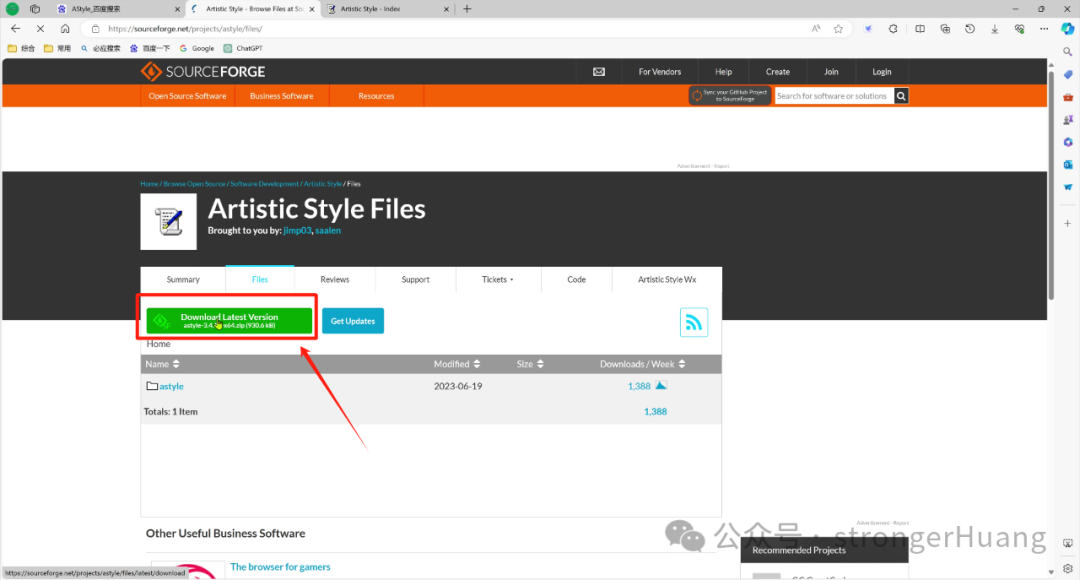The width and height of the screenshot is (1080, 580).
Task: Click The browser for gamers link
Action: [x=280, y=567]
